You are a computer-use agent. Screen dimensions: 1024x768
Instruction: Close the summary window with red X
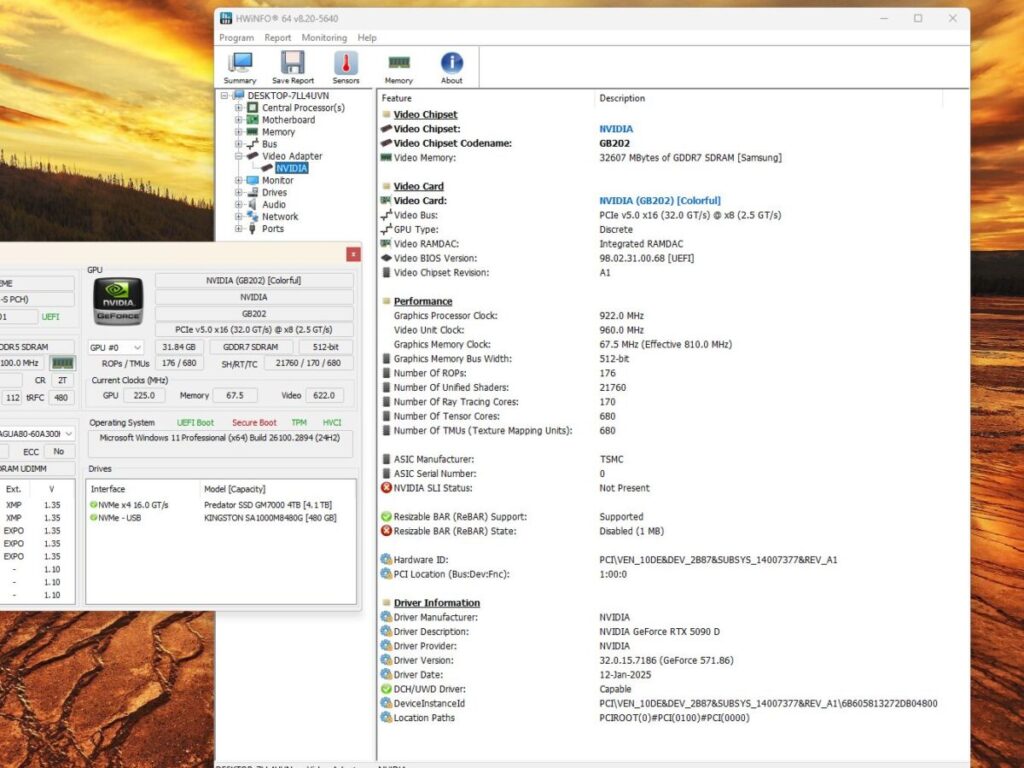[x=353, y=254]
